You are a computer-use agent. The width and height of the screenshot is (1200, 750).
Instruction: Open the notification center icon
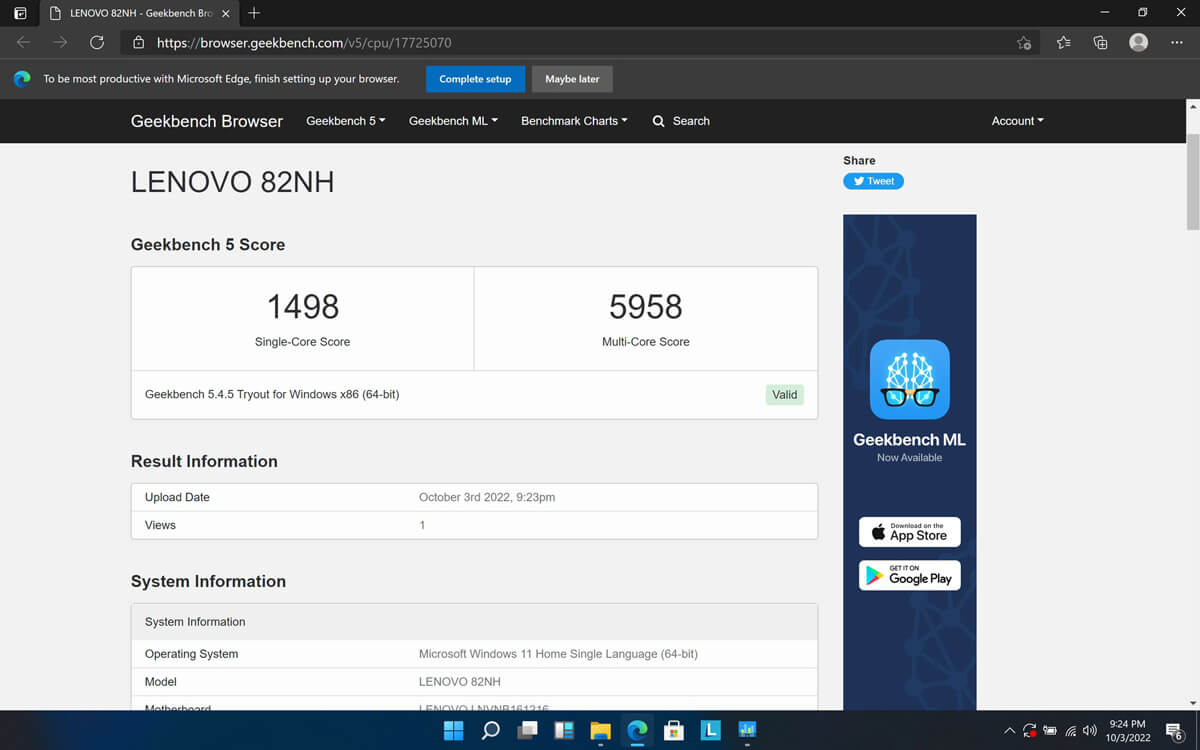pyautogui.click(x=1175, y=731)
